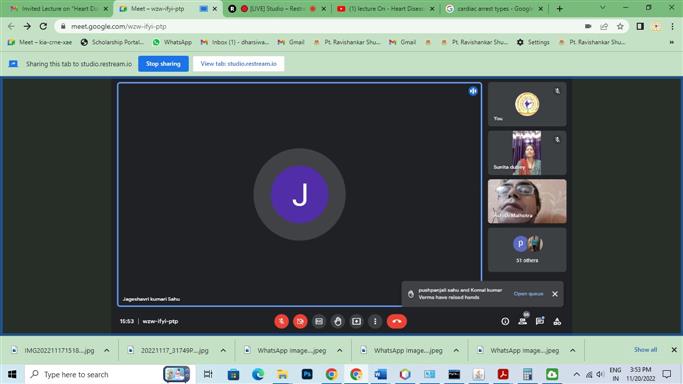Switch to LIVE Studio Restream tab
The image size is (683, 384).
tap(278, 8)
